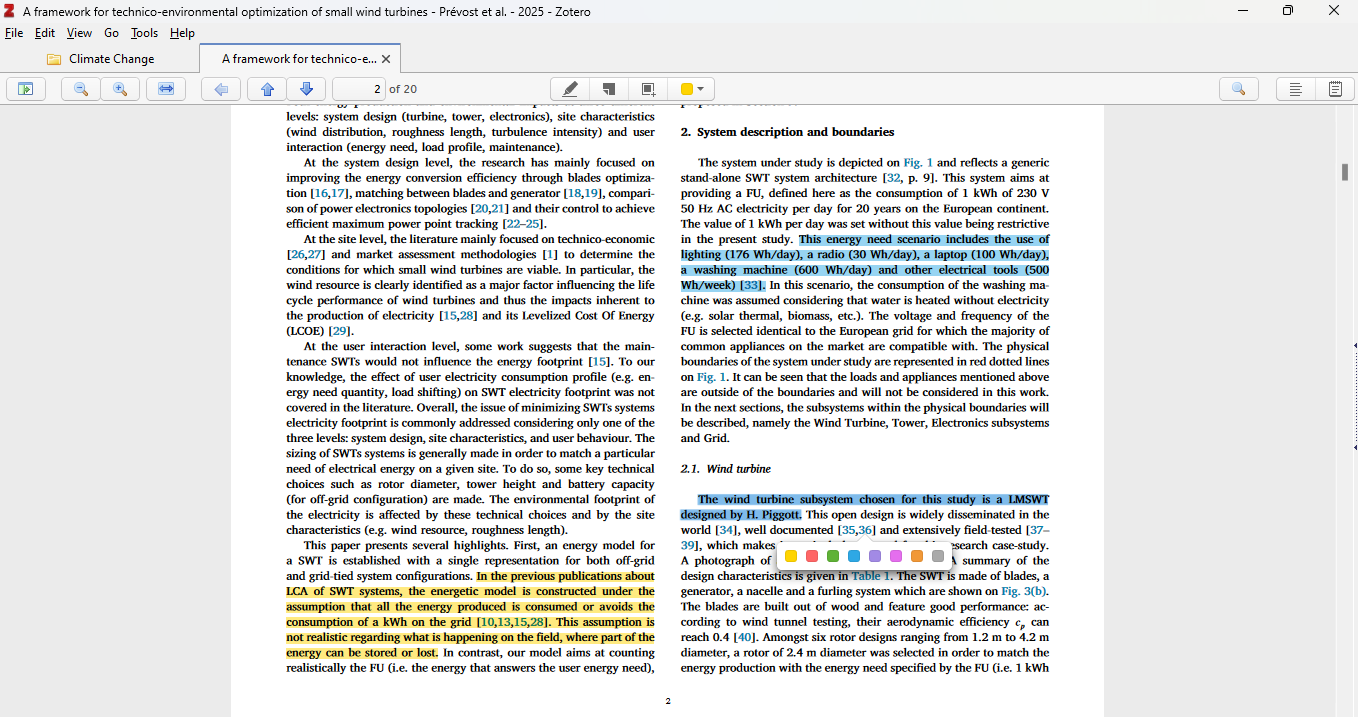Open citation reference [40]
Viewport: 1358px width, 717px height.
pos(743,637)
